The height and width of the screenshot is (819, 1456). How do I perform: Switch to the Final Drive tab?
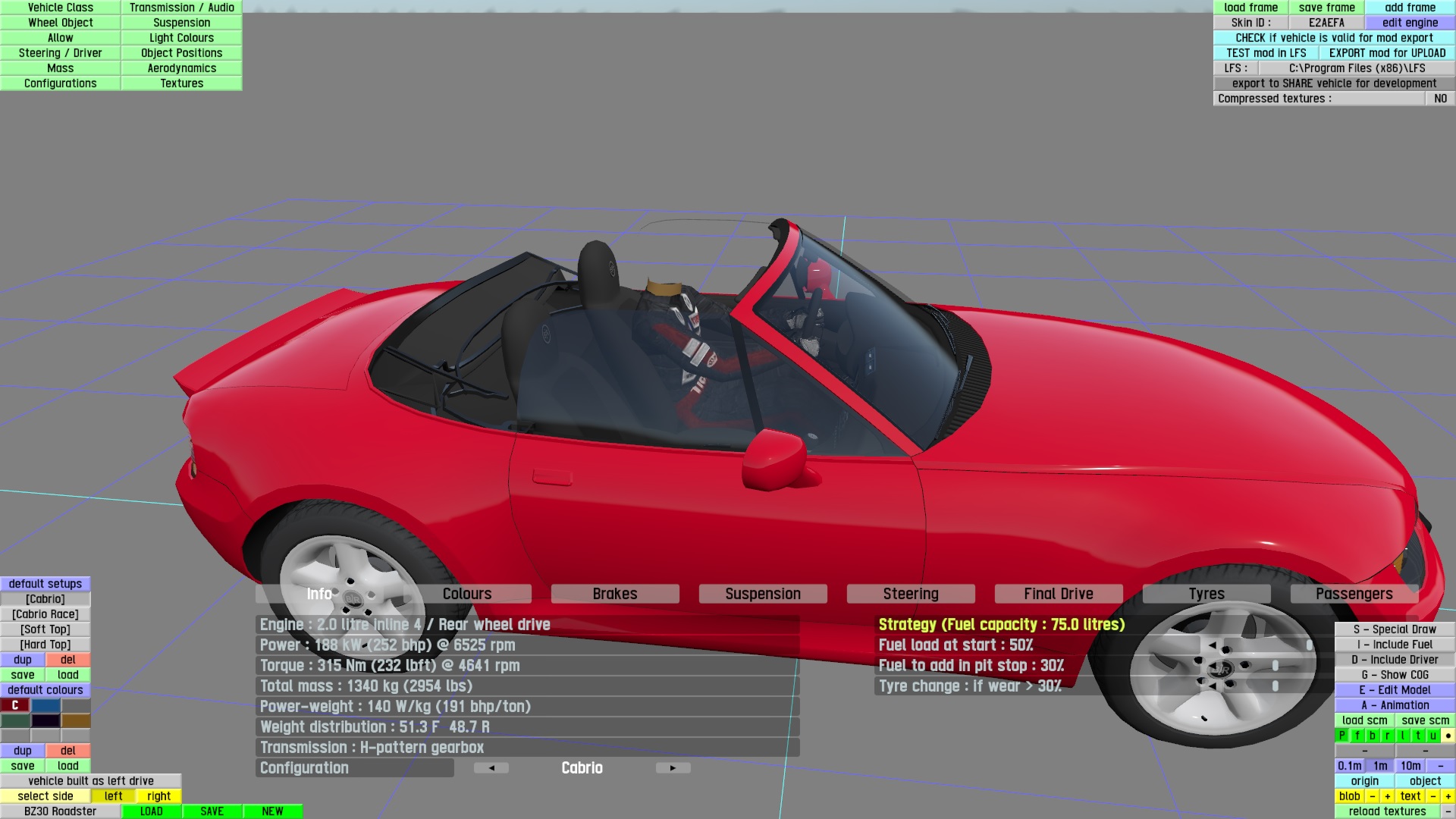coord(1058,594)
